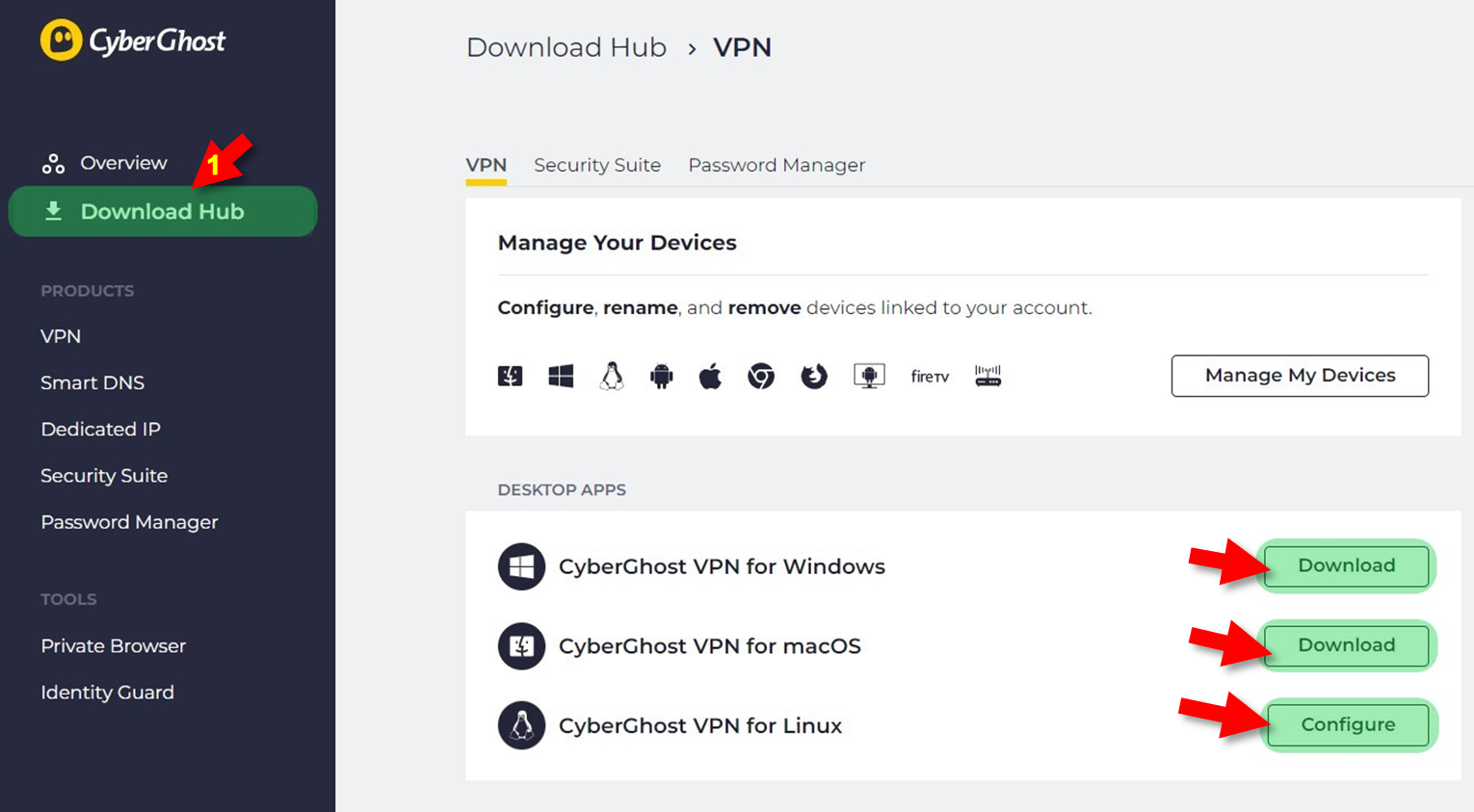Click the Manage My Devices button
Image resolution: width=1474 pixels, height=812 pixels.
point(1300,376)
